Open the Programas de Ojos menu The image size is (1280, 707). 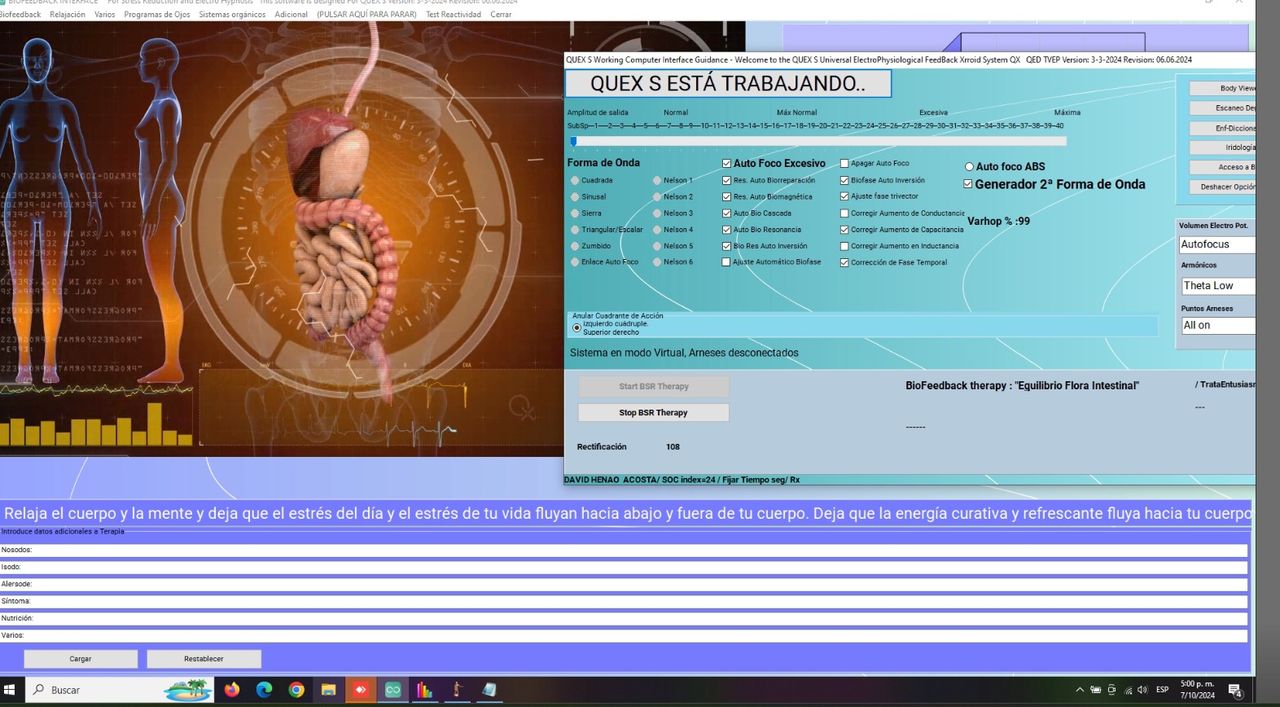pos(157,15)
